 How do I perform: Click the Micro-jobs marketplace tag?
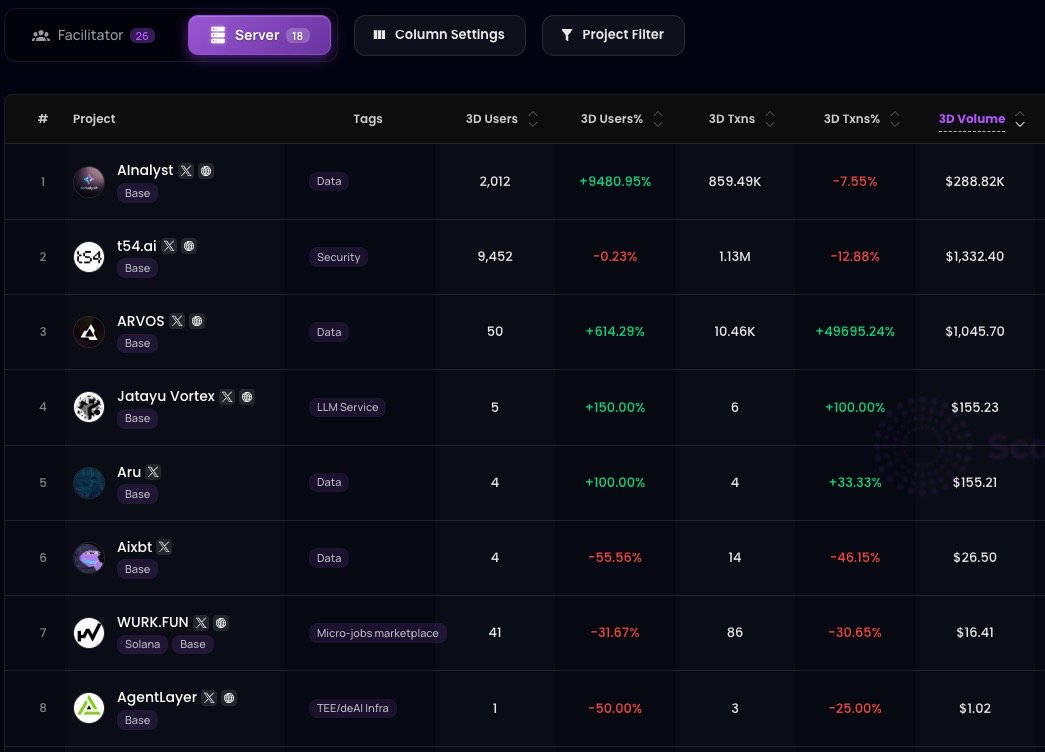pos(377,633)
